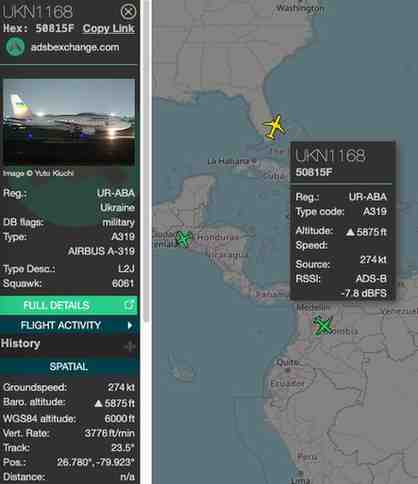This screenshot has width=418, height=484.
Task: Select the green aircraft icon over Colombia
Action: tap(323, 326)
